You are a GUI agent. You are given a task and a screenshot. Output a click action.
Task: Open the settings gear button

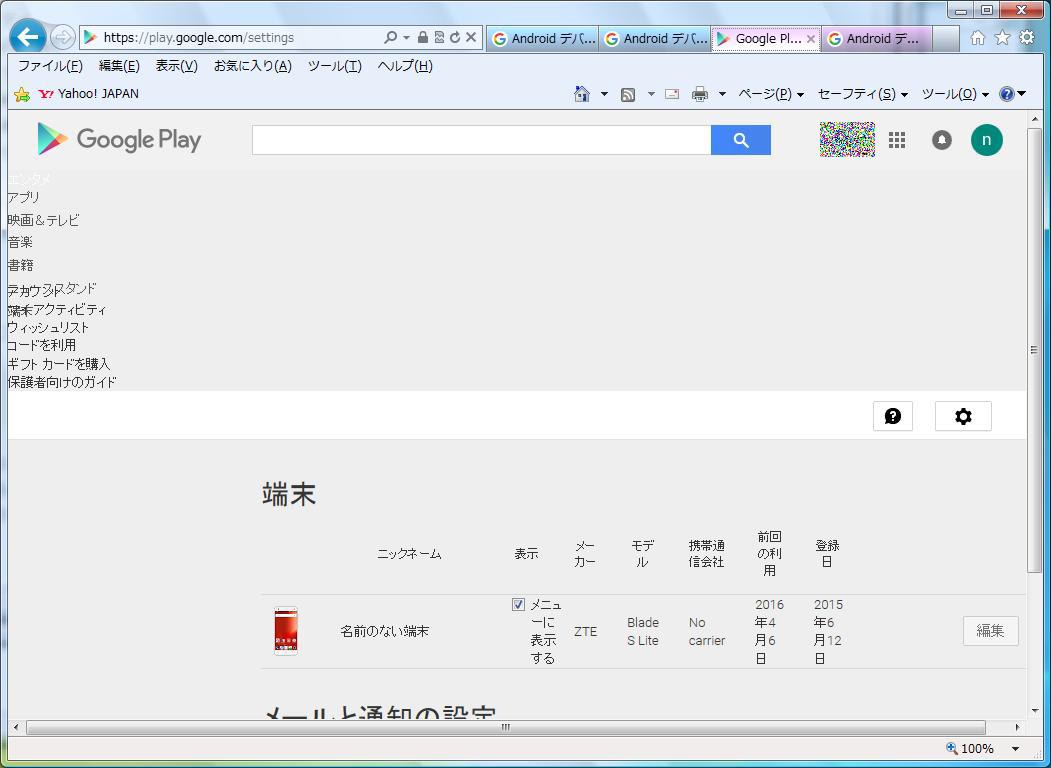[963, 416]
